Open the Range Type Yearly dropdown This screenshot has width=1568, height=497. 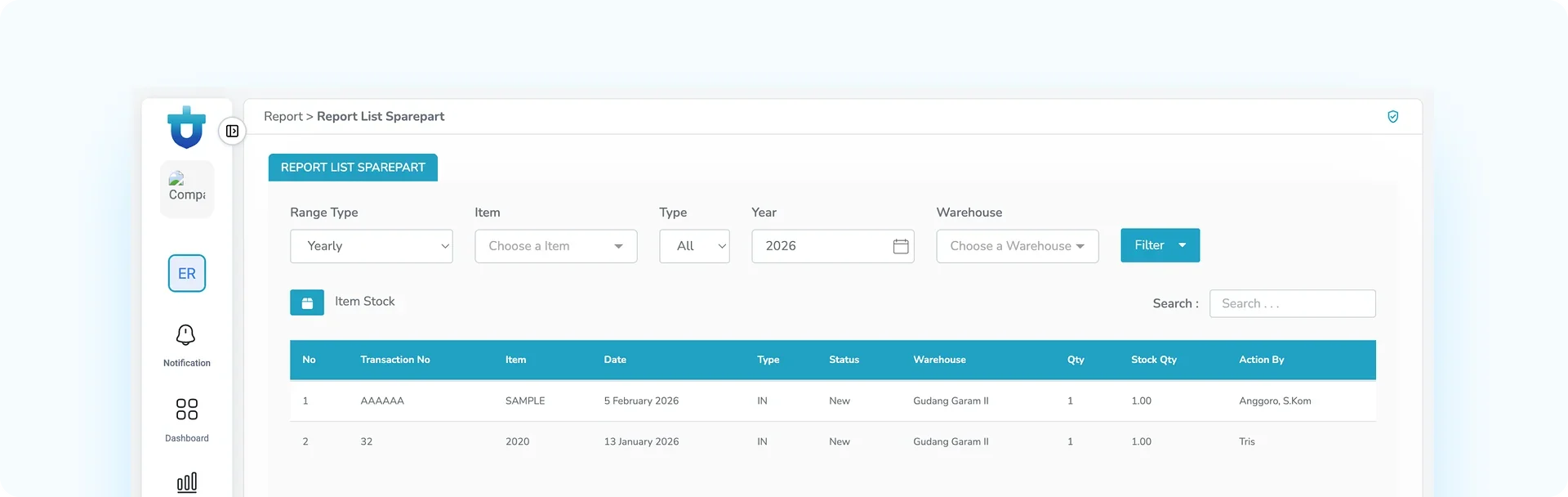372,246
